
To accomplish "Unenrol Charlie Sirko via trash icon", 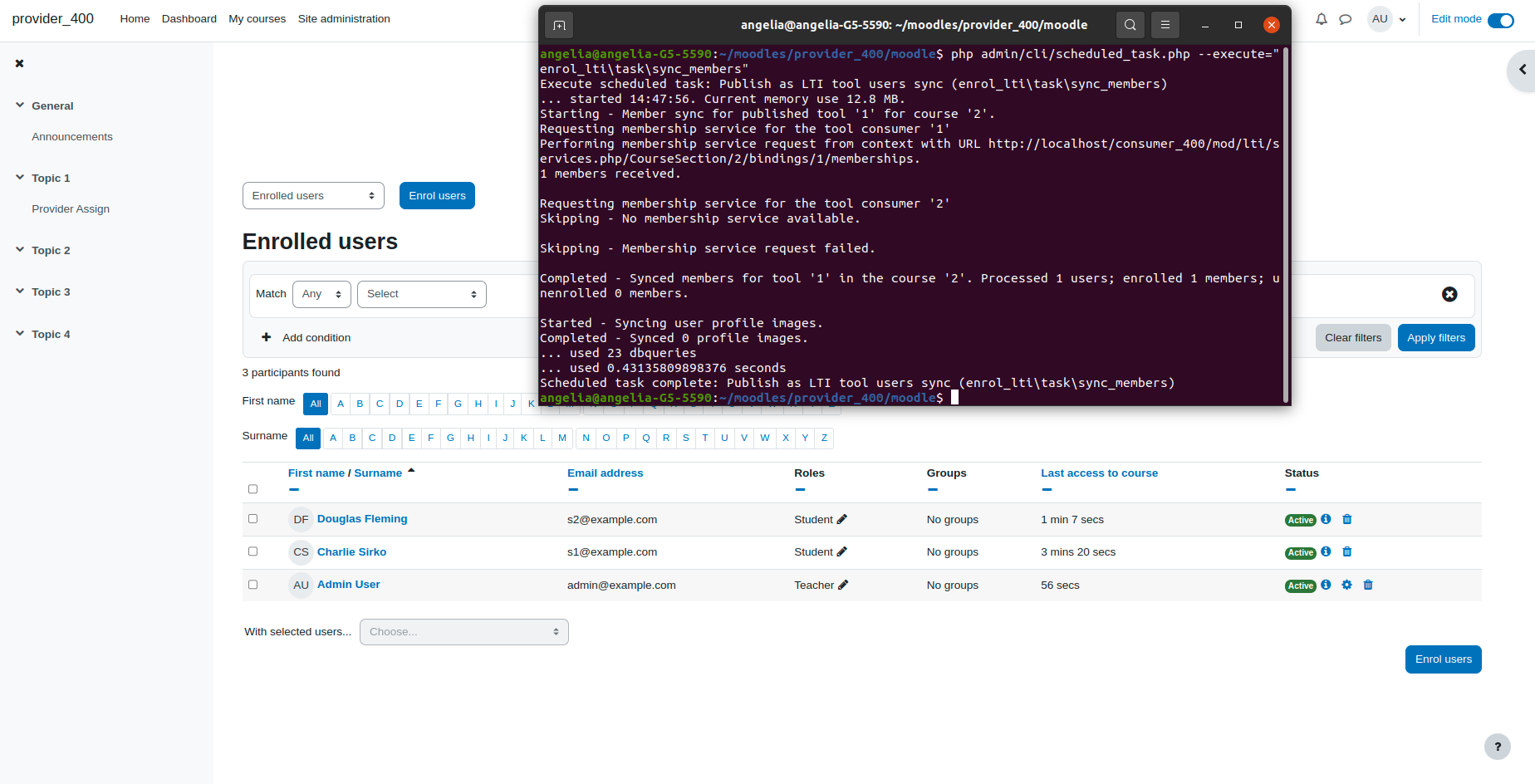I will pos(1347,551).
